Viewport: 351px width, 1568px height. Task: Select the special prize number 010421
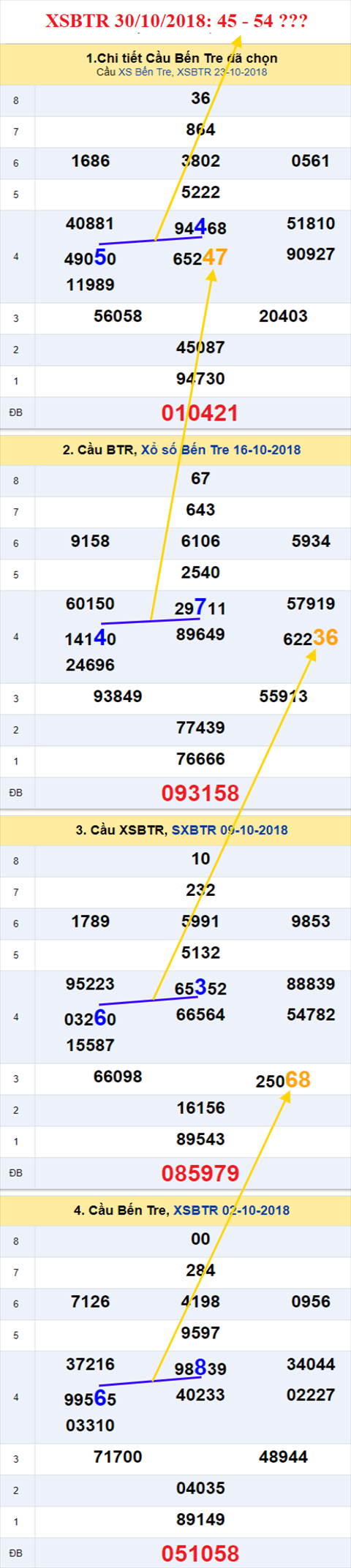tap(200, 413)
